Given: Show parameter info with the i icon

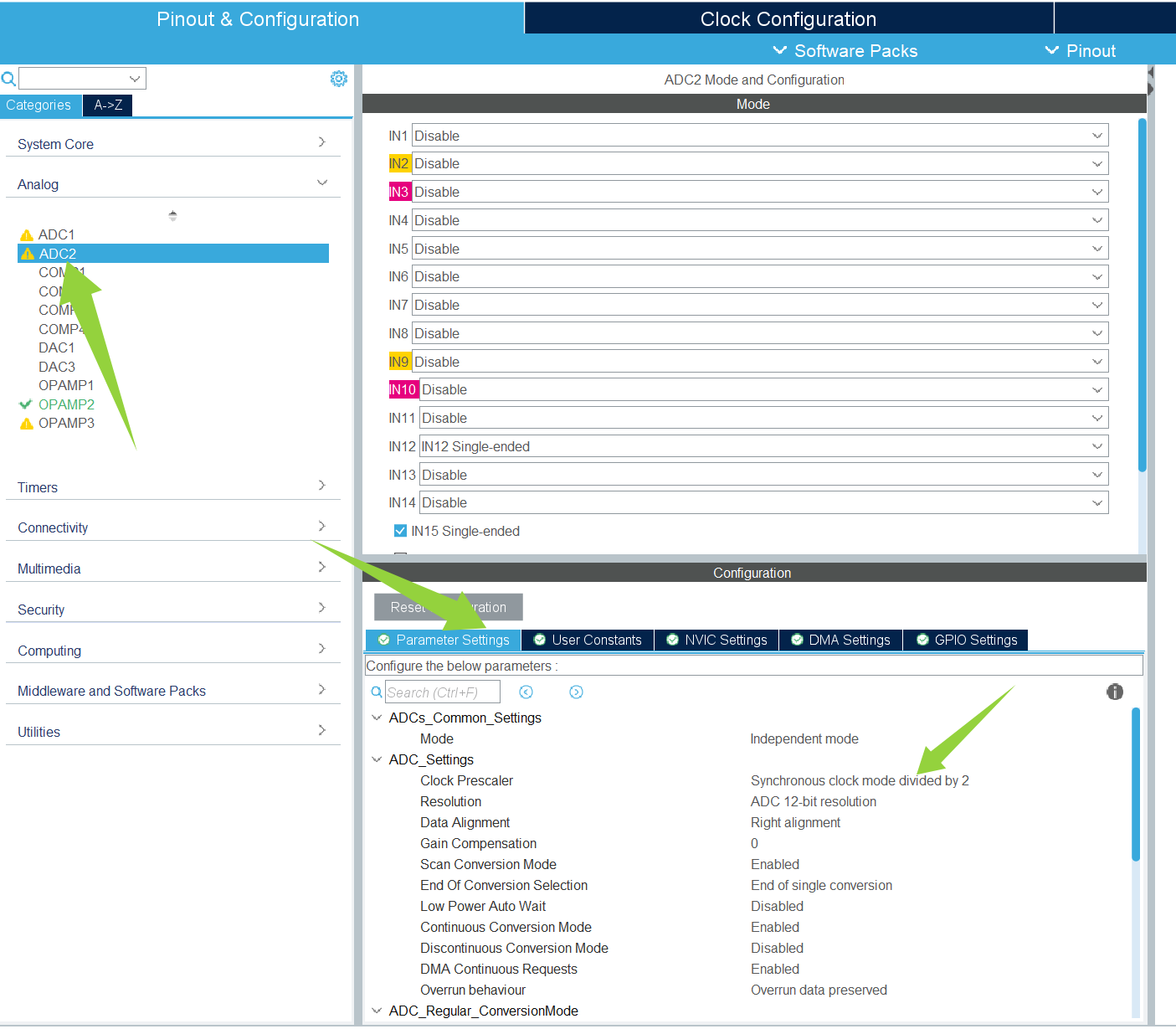Looking at the screenshot, I should (x=1115, y=692).
